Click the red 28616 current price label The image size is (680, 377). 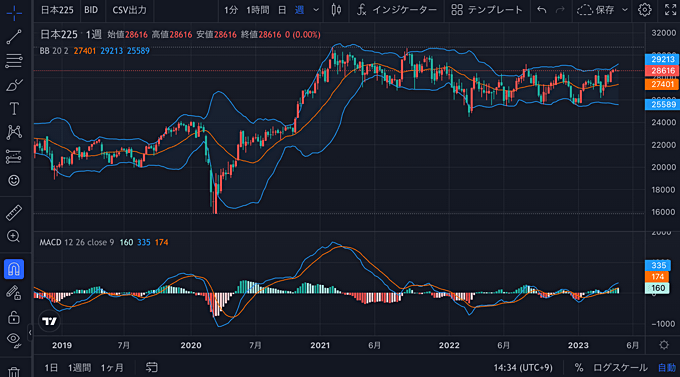(x=662, y=71)
